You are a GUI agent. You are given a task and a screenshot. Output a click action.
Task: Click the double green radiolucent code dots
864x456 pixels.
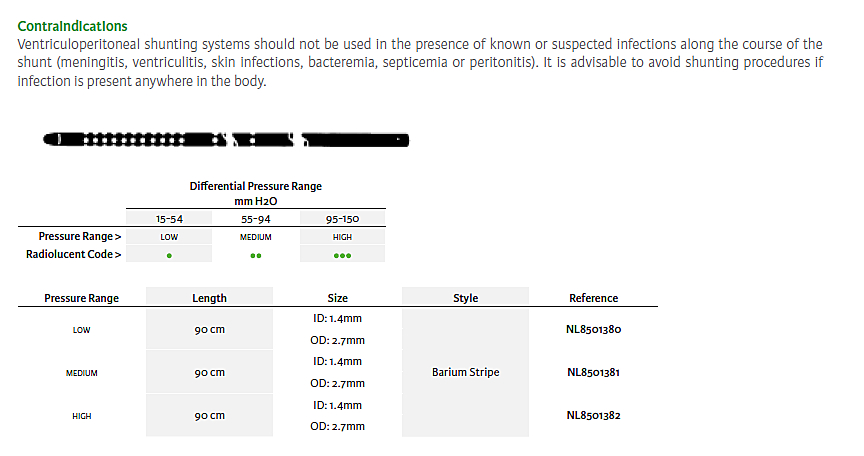tap(255, 255)
